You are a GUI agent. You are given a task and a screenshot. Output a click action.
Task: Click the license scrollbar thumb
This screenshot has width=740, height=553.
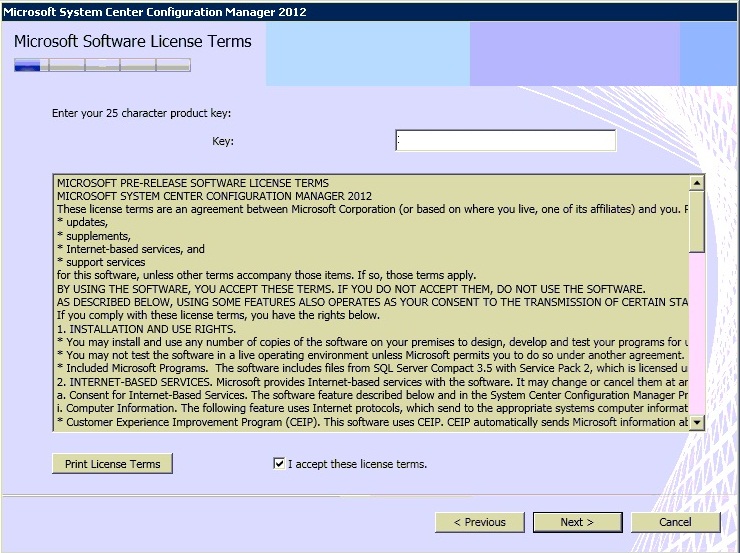[697, 221]
